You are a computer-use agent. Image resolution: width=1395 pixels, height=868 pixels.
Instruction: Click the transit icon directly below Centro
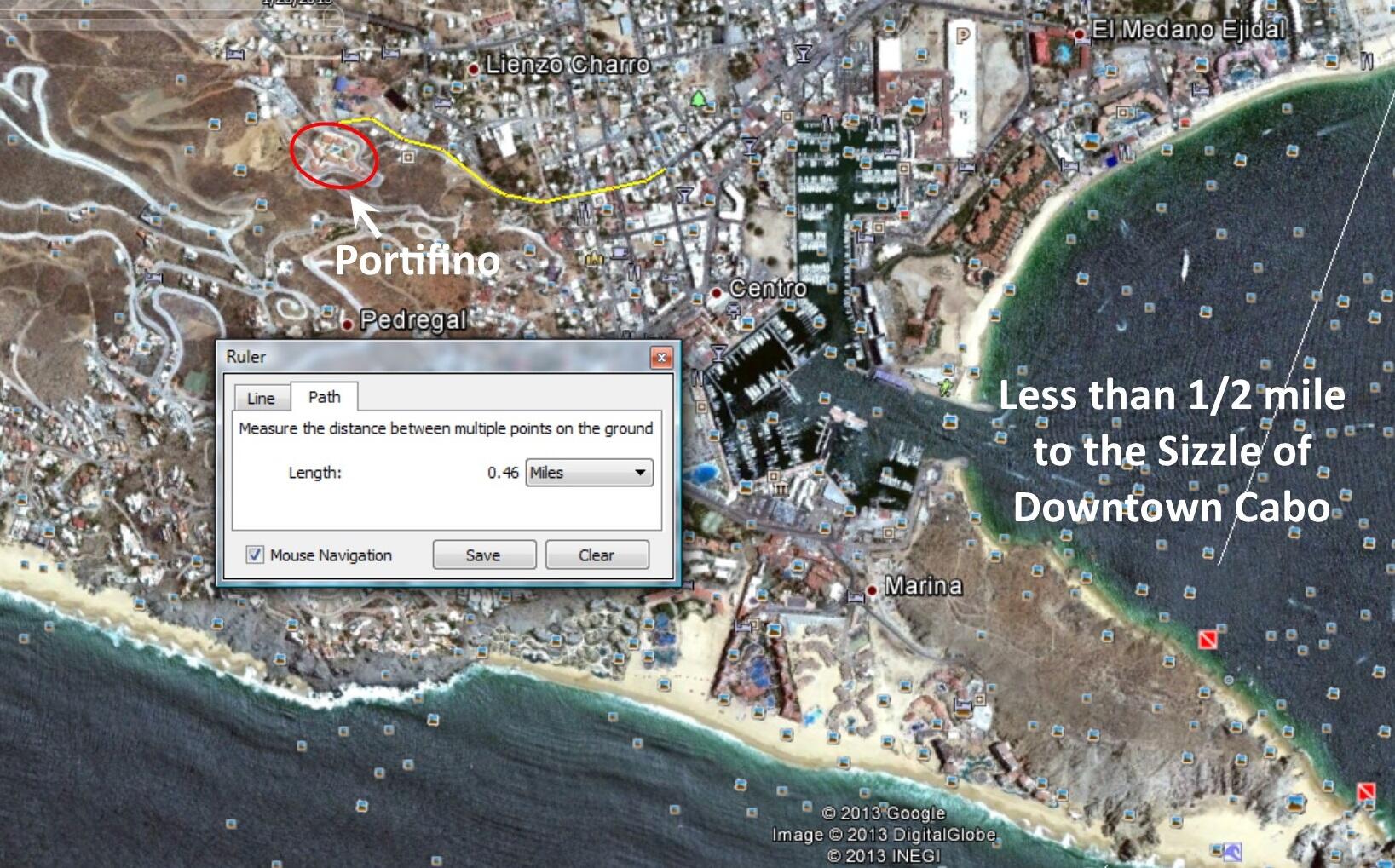pos(733,312)
